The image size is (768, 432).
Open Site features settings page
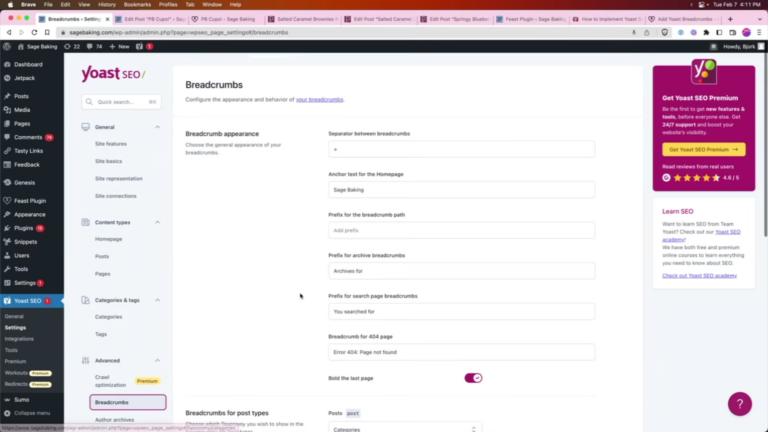[111, 144]
